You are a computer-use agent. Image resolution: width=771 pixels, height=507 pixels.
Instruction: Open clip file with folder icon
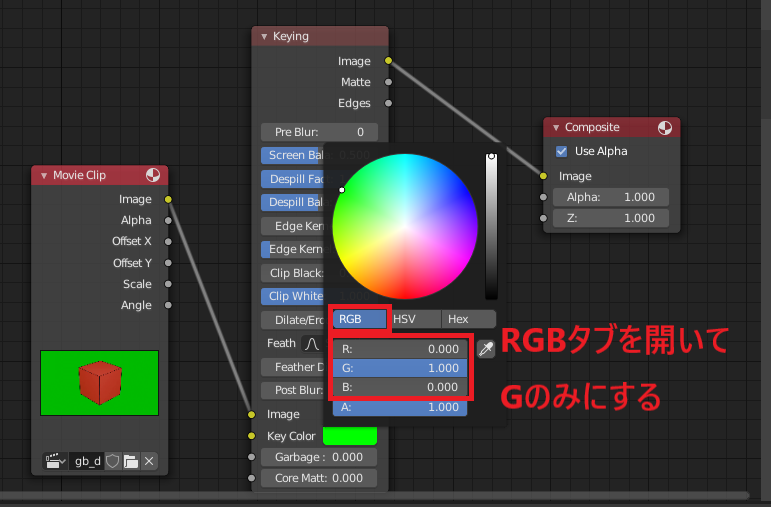tap(131, 461)
